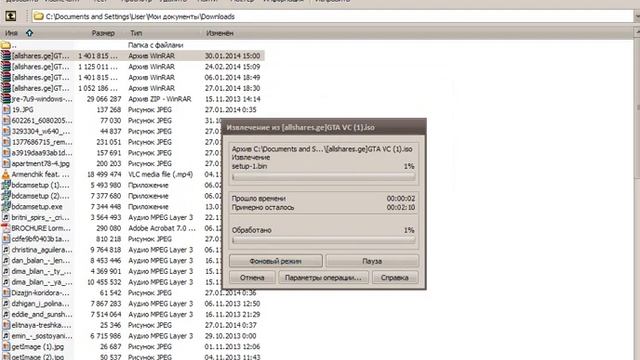Image resolution: width=640 pixels, height=360 pixels.
Task: Click the ZIP icon of jre-7u9-windows
Action: coord(6,98)
